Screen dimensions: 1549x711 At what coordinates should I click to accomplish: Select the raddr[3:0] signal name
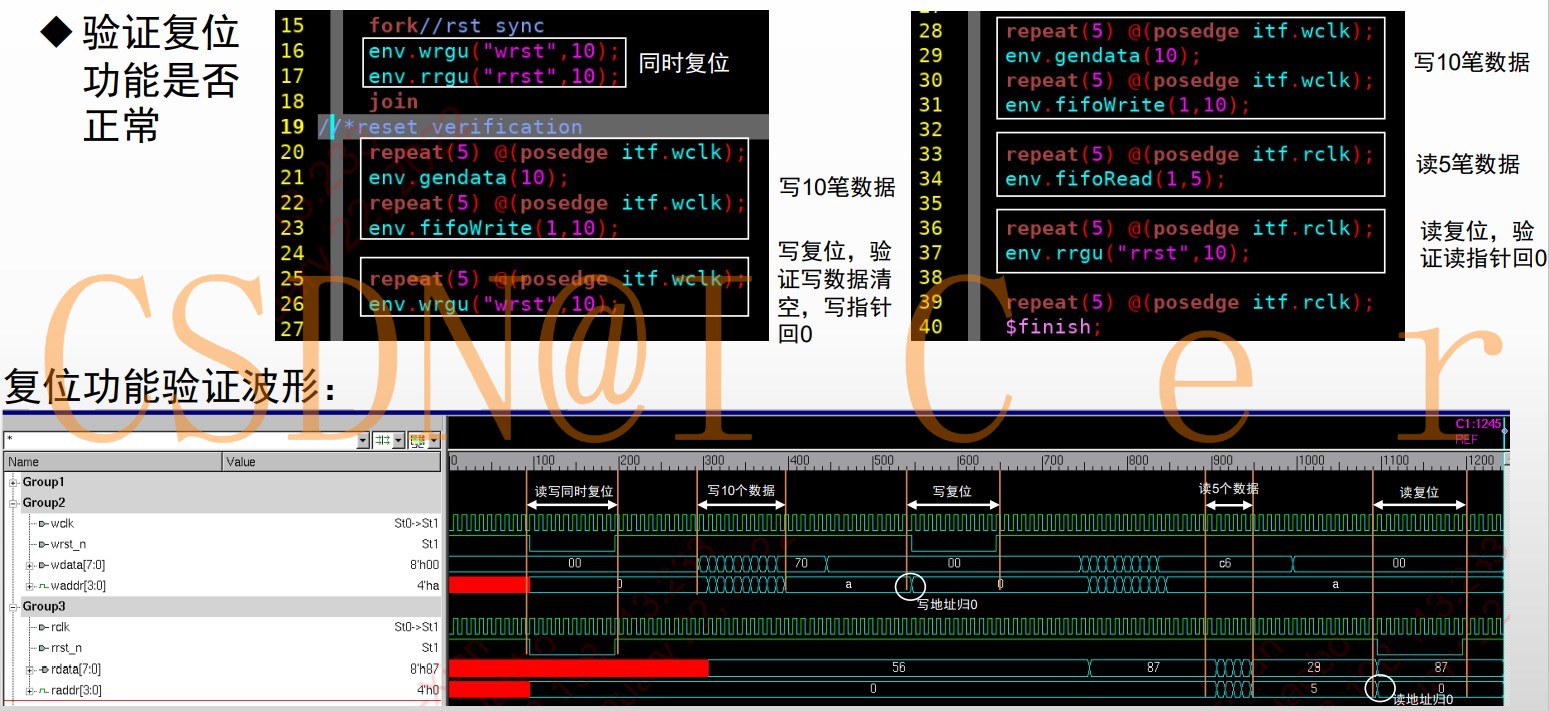(x=76, y=690)
